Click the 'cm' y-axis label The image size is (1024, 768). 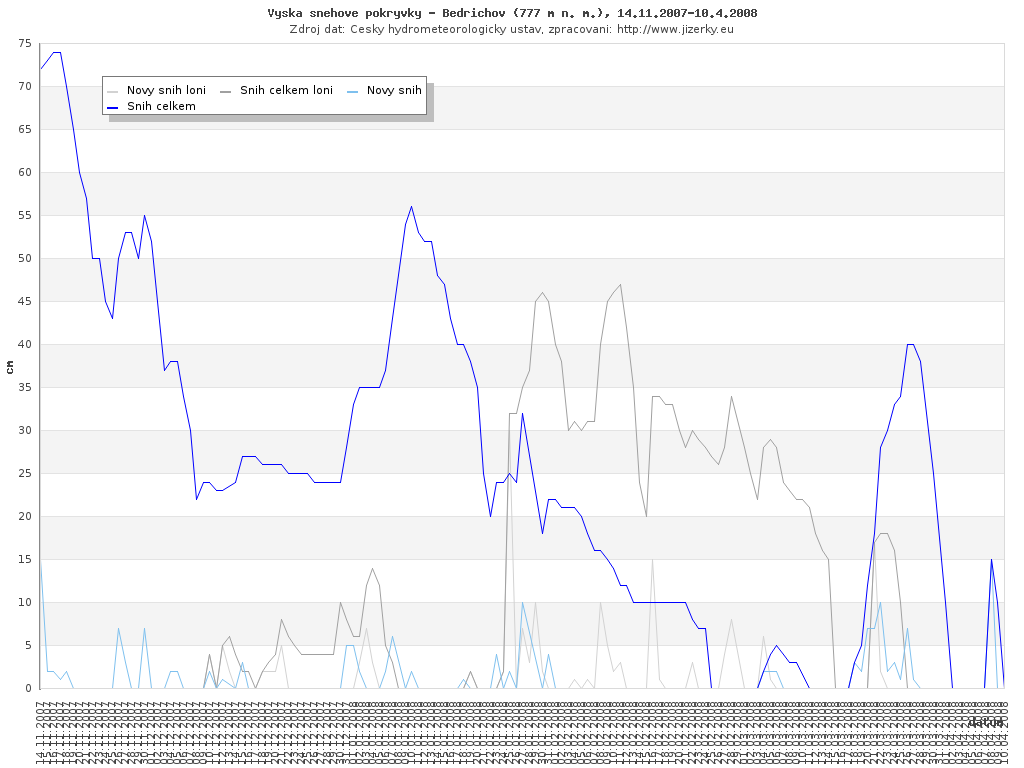pyautogui.click(x=10, y=367)
